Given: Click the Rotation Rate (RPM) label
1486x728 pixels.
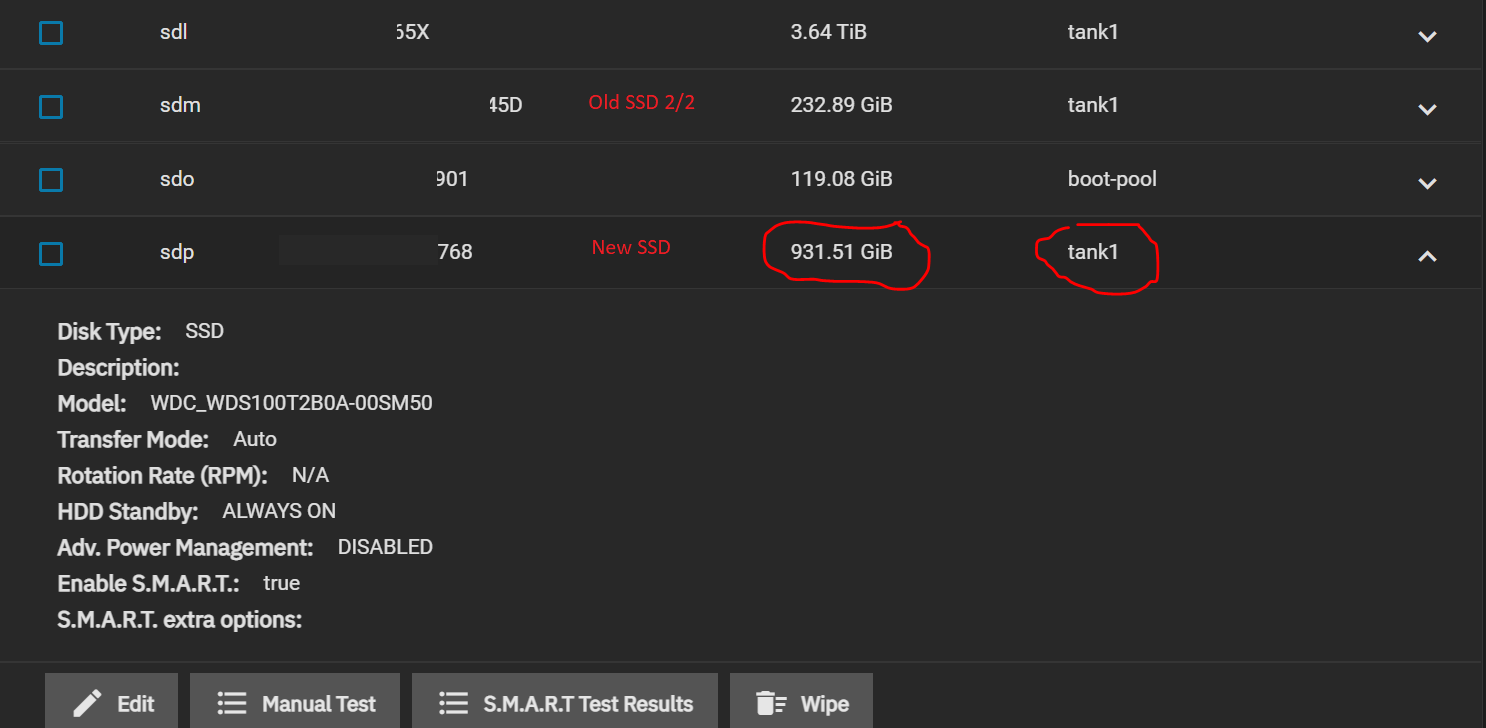Looking at the screenshot, I should (163, 476).
